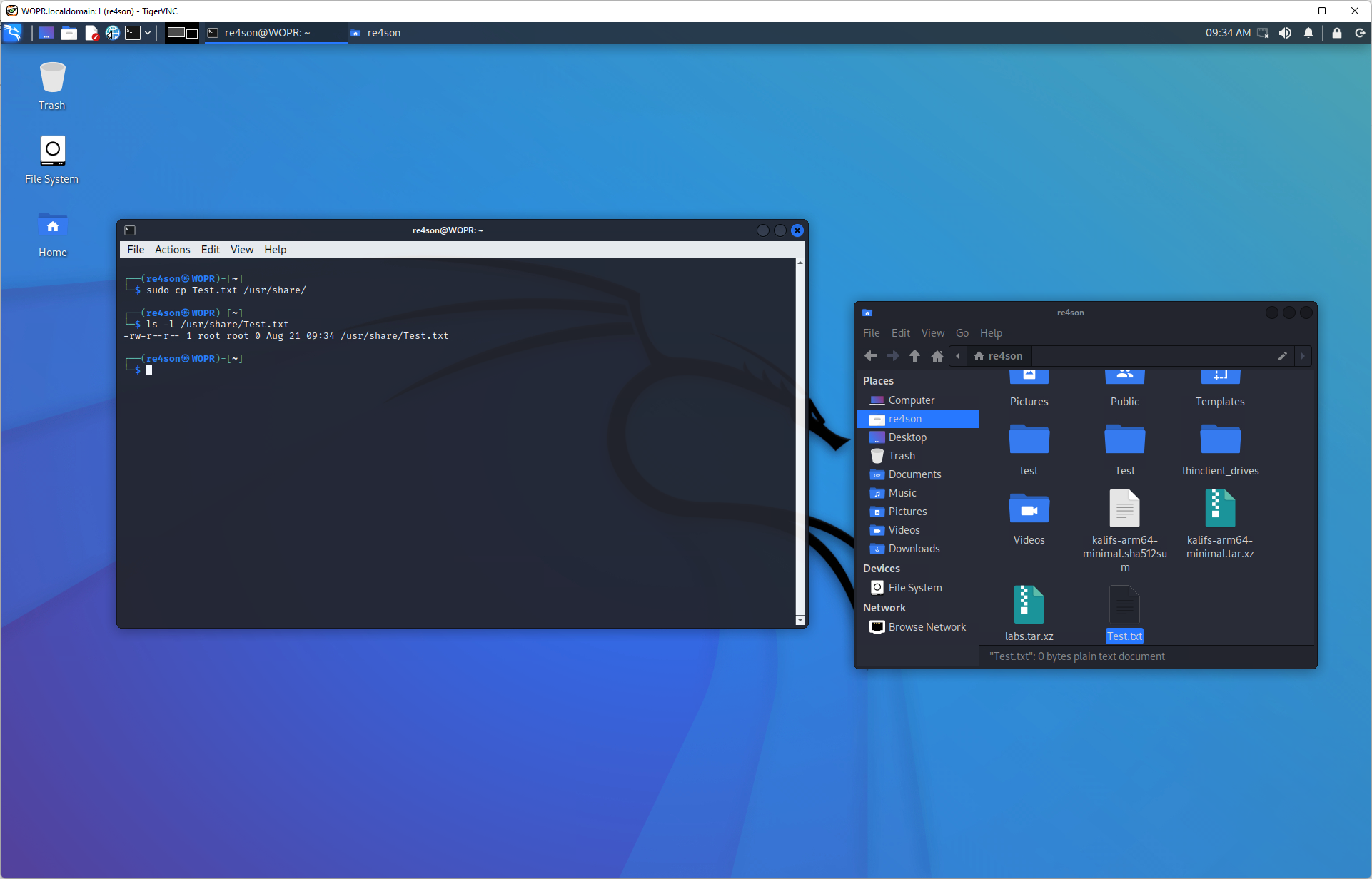Expand terminal launcher dropdown arrow in panel

(x=148, y=33)
